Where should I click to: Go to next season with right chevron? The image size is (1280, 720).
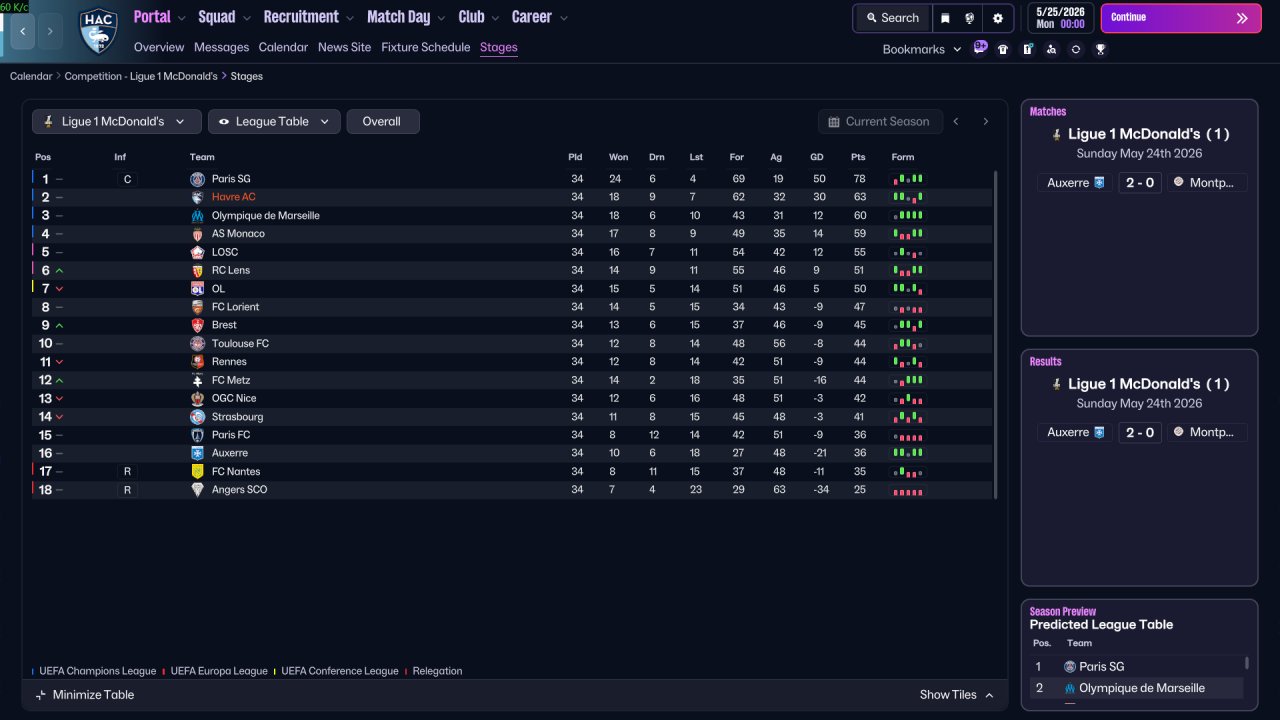985,121
